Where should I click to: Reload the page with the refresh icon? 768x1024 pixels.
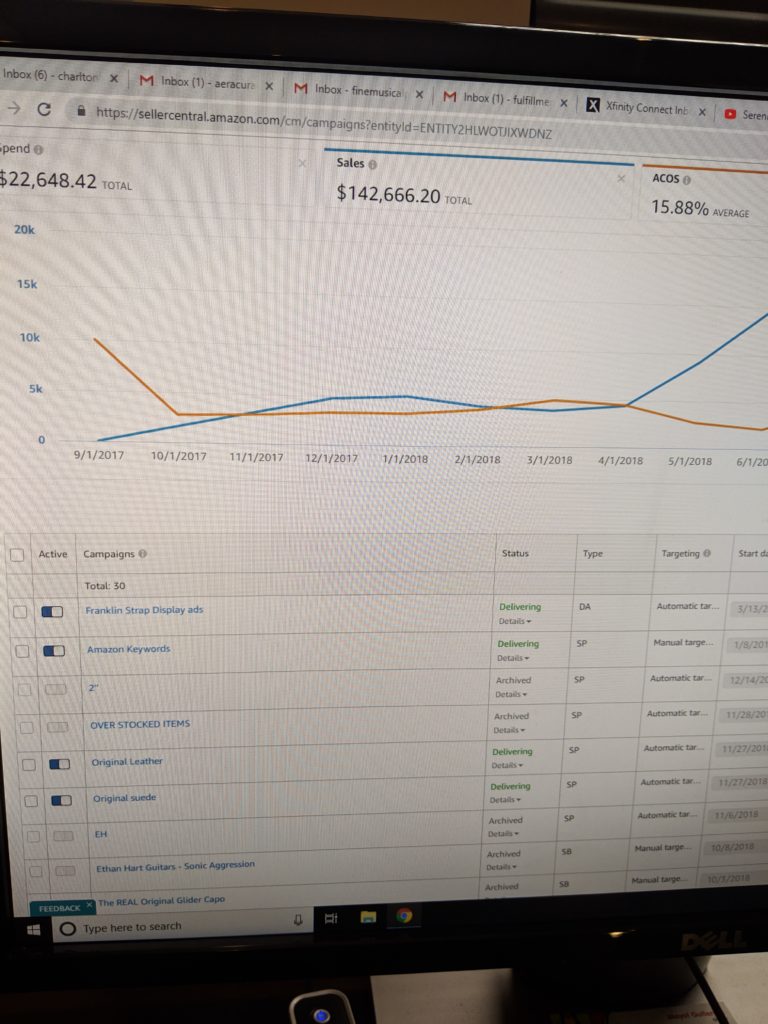[x=44, y=109]
